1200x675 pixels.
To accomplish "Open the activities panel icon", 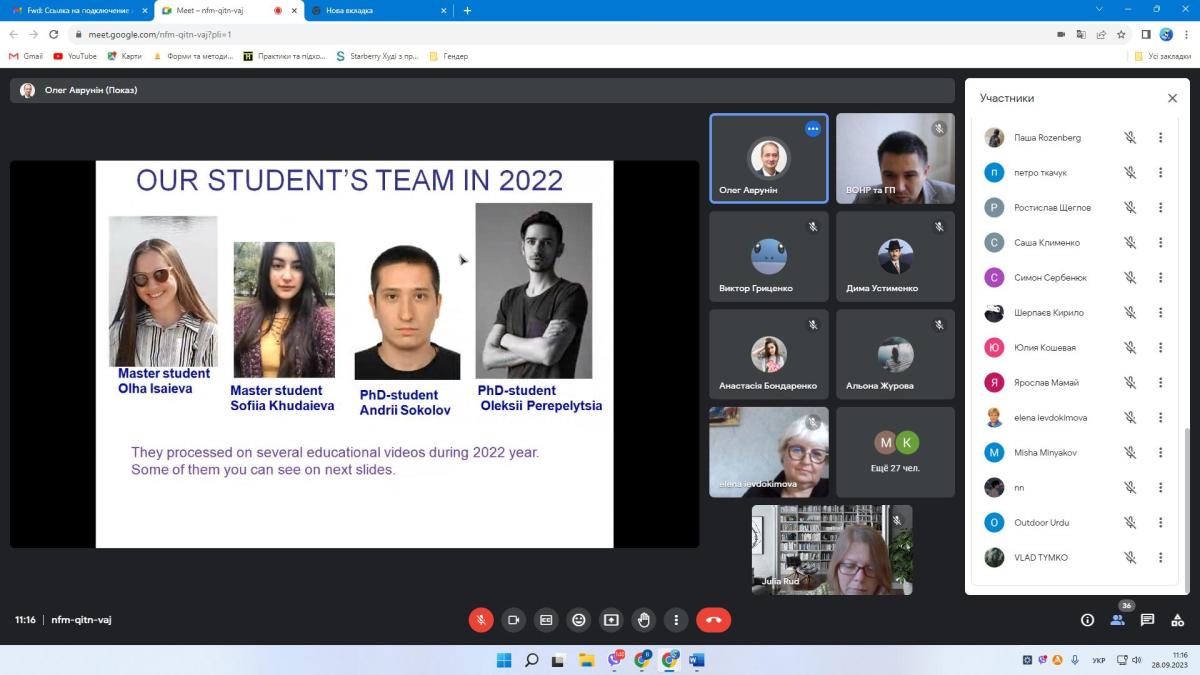I will click(1177, 620).
